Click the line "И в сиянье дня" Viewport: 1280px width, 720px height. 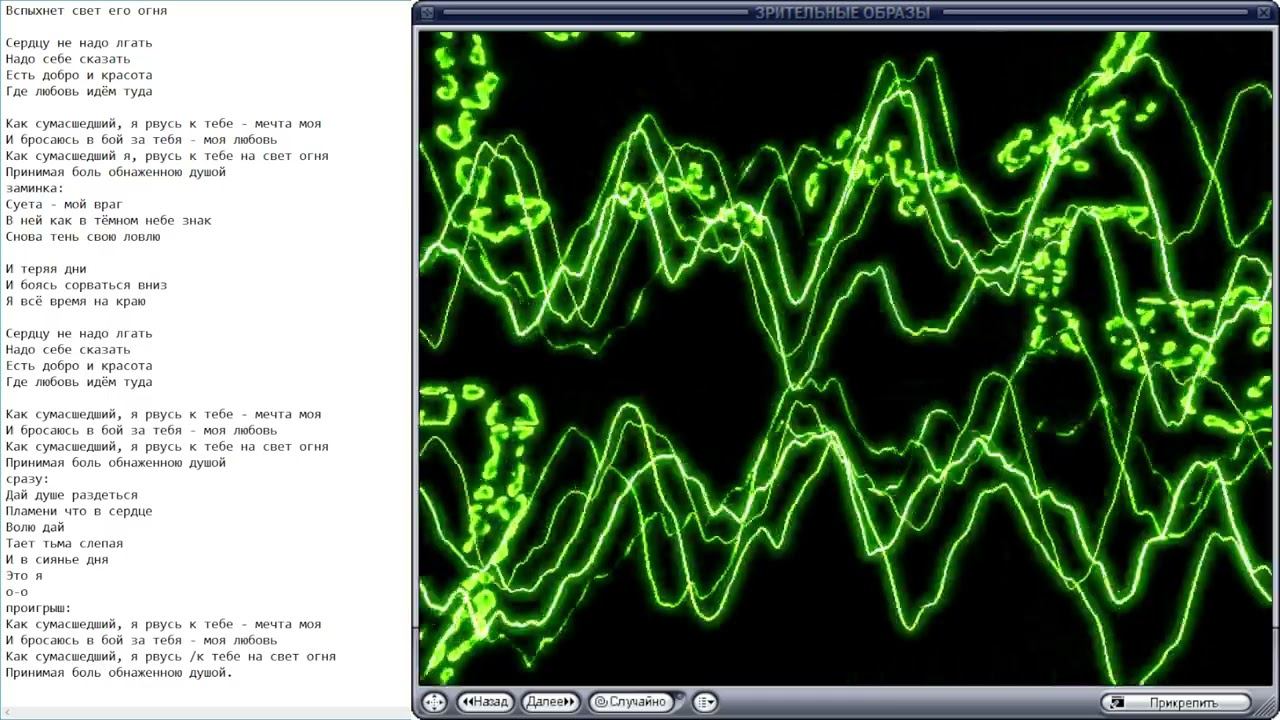click(57, 560)
